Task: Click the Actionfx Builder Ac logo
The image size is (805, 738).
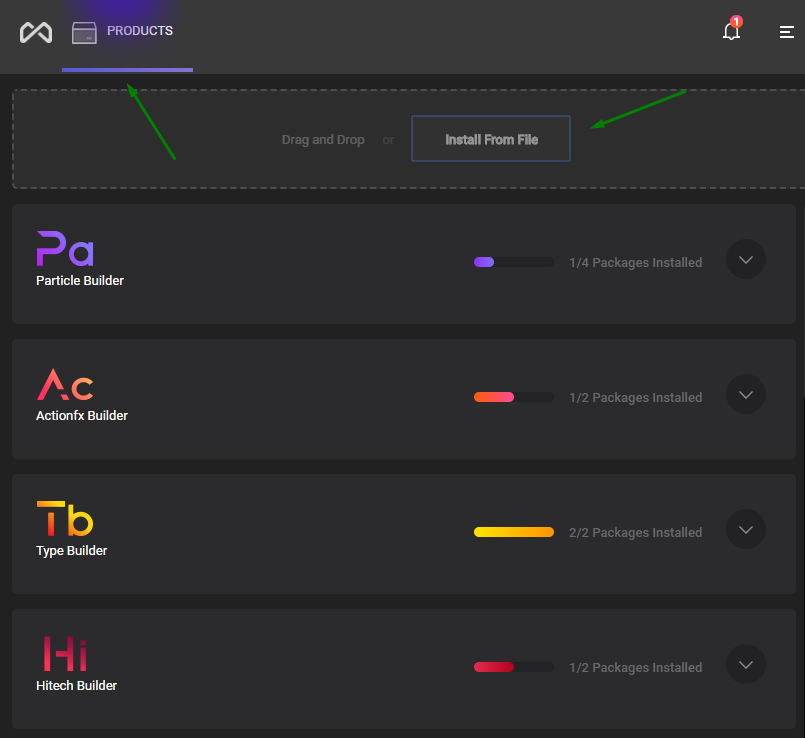Action: tap(65, 385)
